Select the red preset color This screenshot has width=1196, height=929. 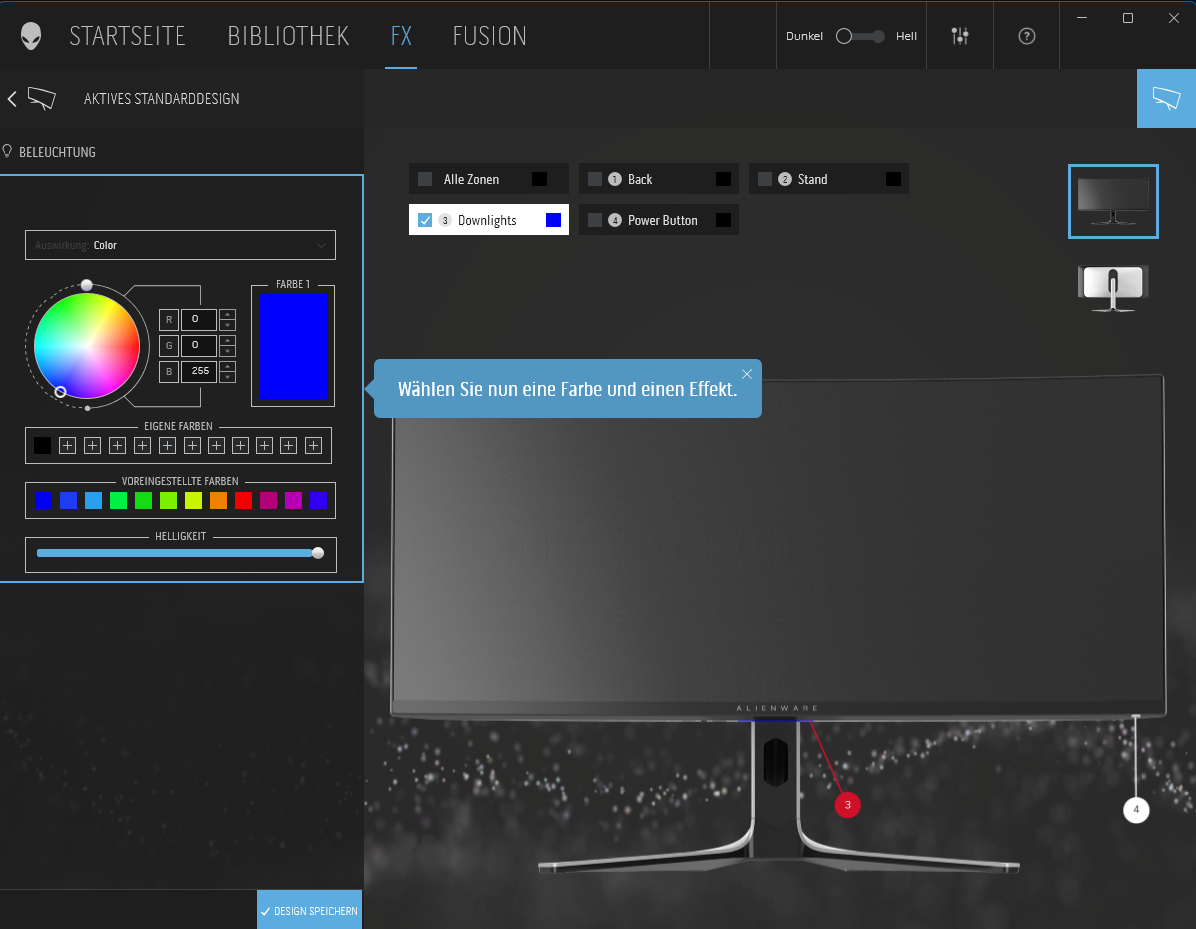[243, 500]
